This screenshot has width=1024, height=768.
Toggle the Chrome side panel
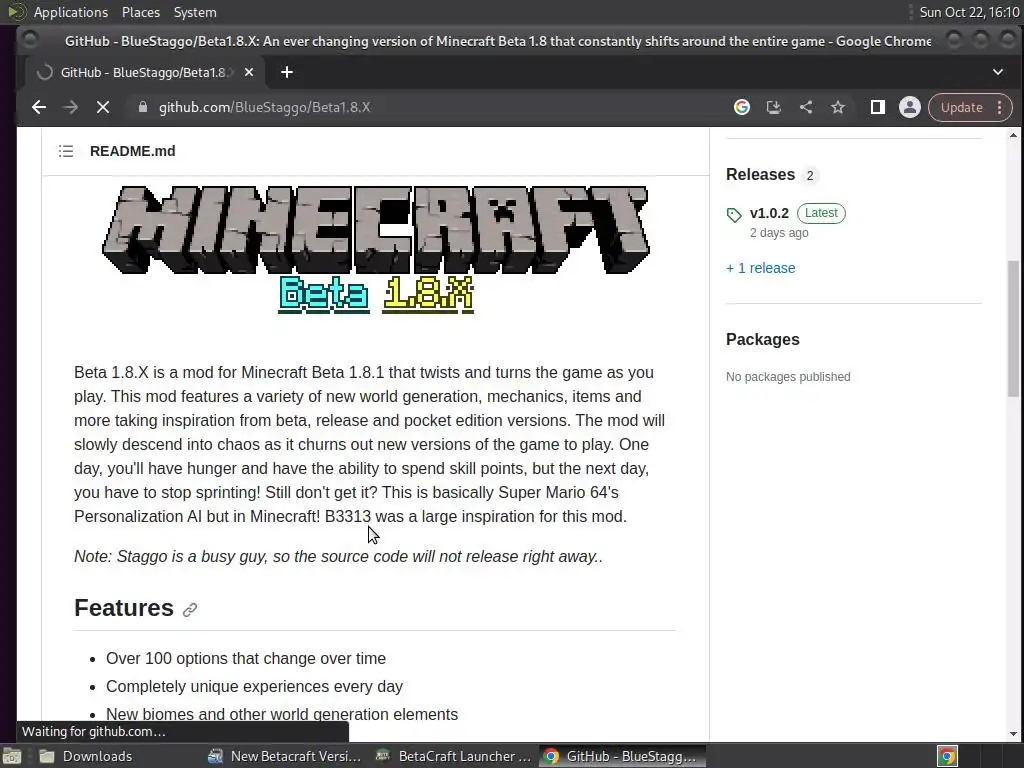pyautogui.click(x=878, y=107)
